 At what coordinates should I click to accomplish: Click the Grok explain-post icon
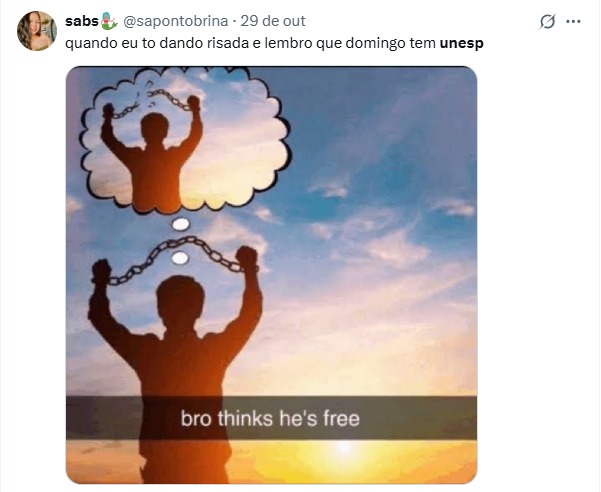pyautogui.click(x=547, y=21)
